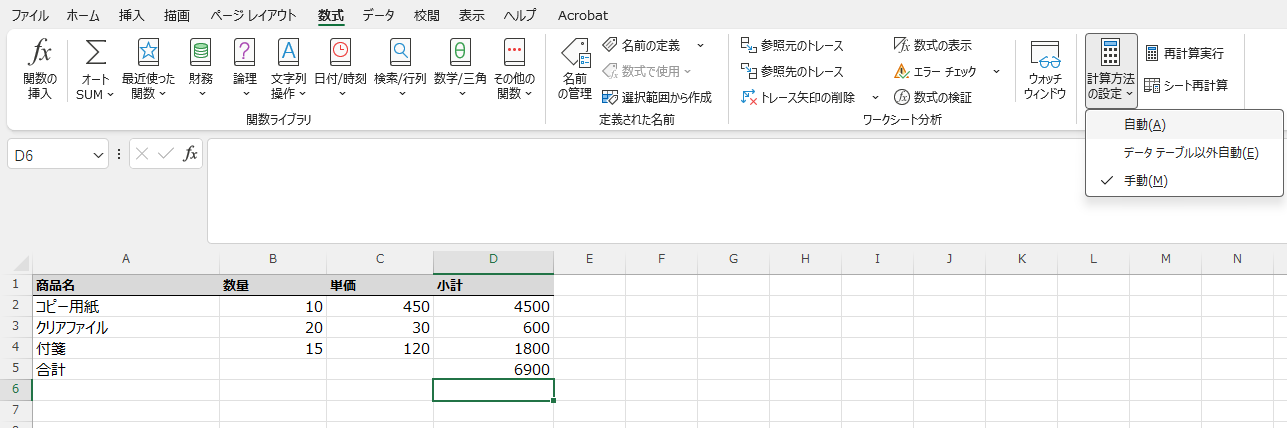
Task: Open the 論理 functions icon
Action: [244, 52]
